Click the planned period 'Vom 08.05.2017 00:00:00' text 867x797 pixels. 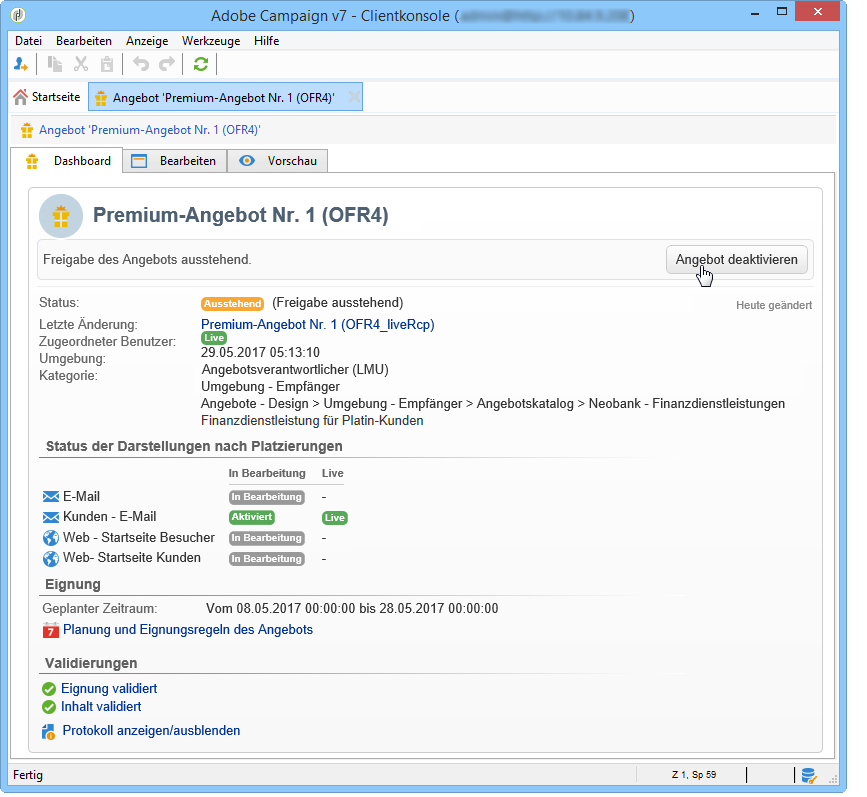click(x=281, y=609)
